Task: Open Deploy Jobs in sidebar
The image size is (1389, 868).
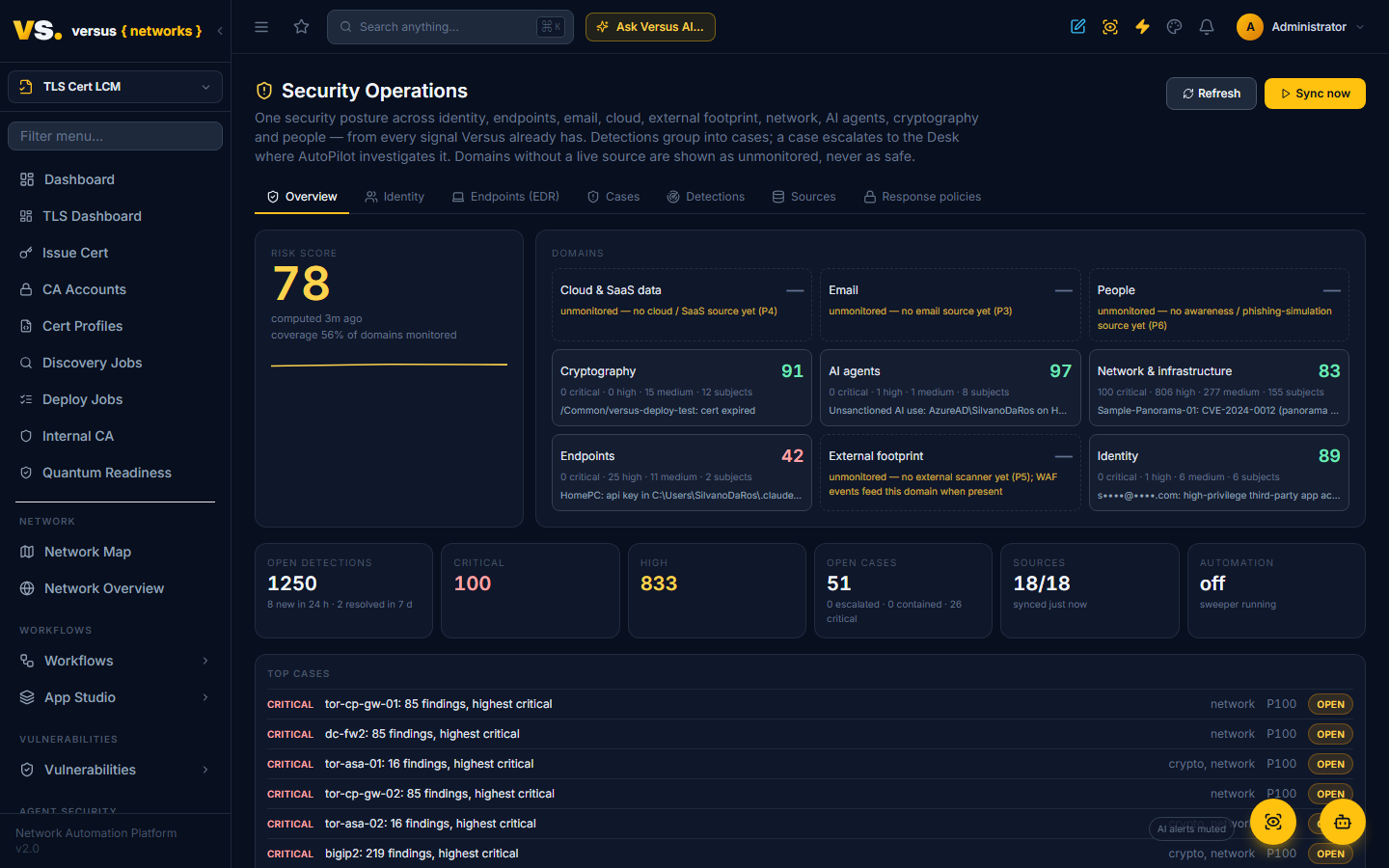Action: pos(115,399)
